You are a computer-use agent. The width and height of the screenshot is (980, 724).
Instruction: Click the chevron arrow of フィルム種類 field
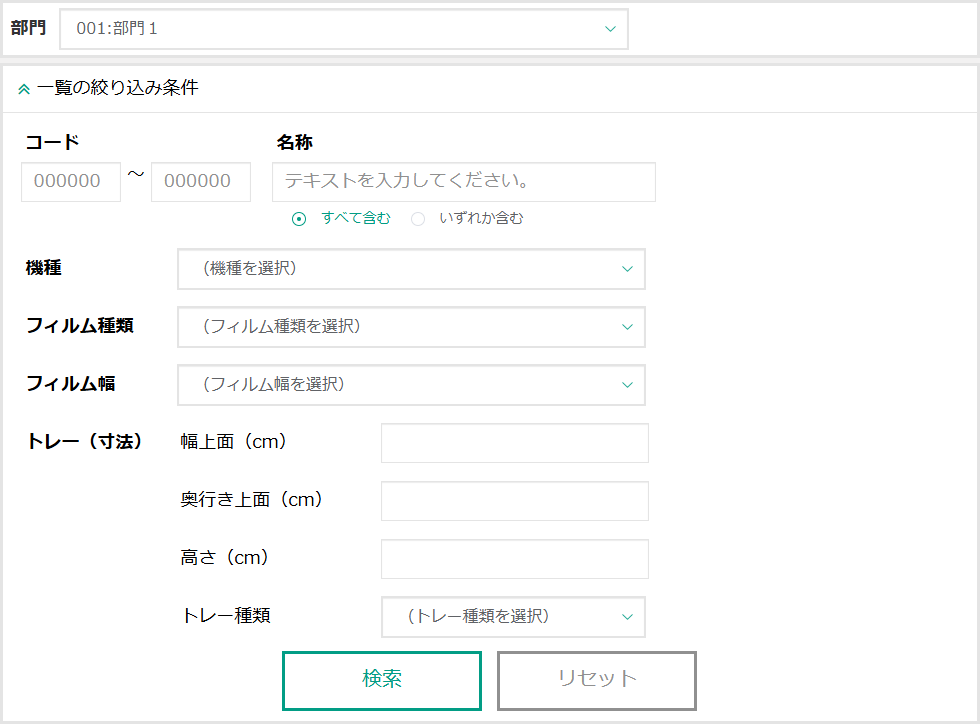[x=627, y=327]
